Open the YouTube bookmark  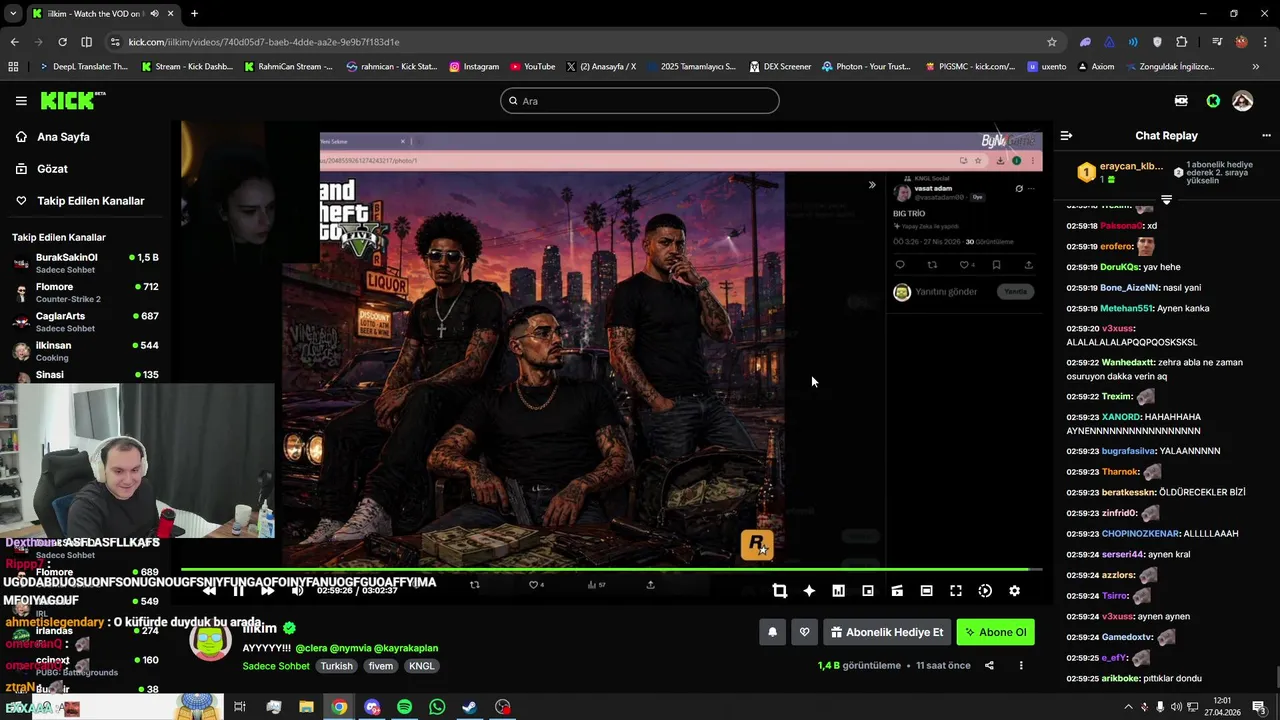click(x=532, y=67)
